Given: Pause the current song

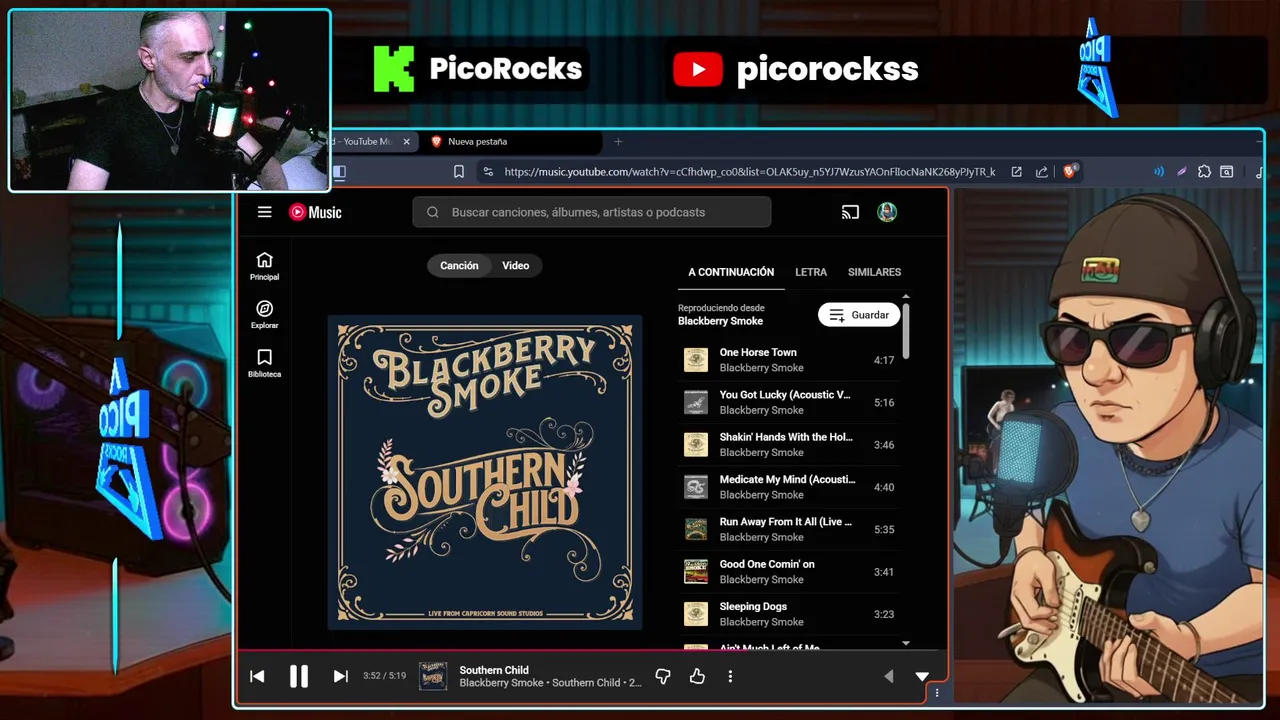Looking at the screenshot, I should tap(298, 676).
